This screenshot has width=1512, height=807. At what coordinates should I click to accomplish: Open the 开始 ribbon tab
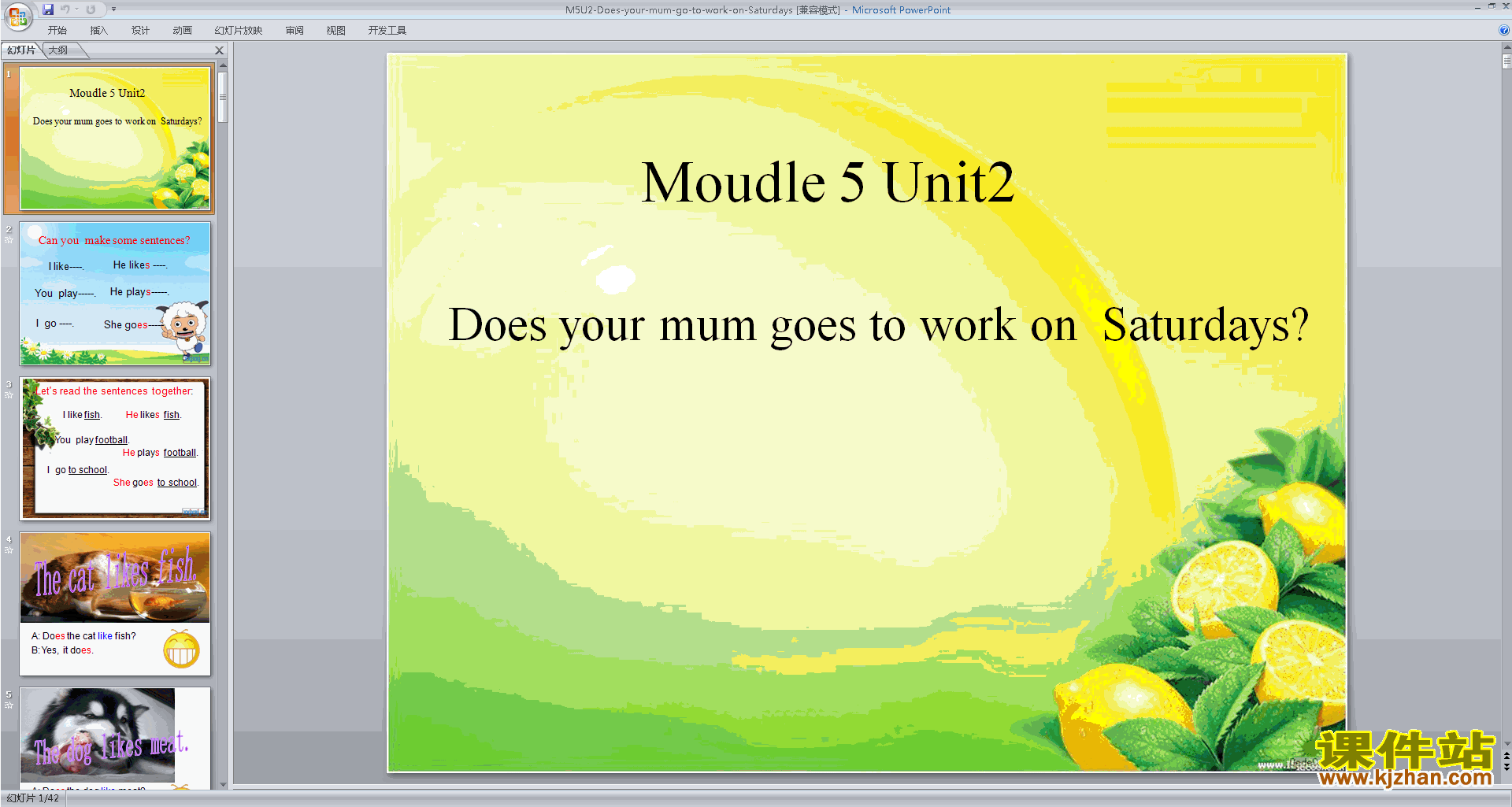57,31
